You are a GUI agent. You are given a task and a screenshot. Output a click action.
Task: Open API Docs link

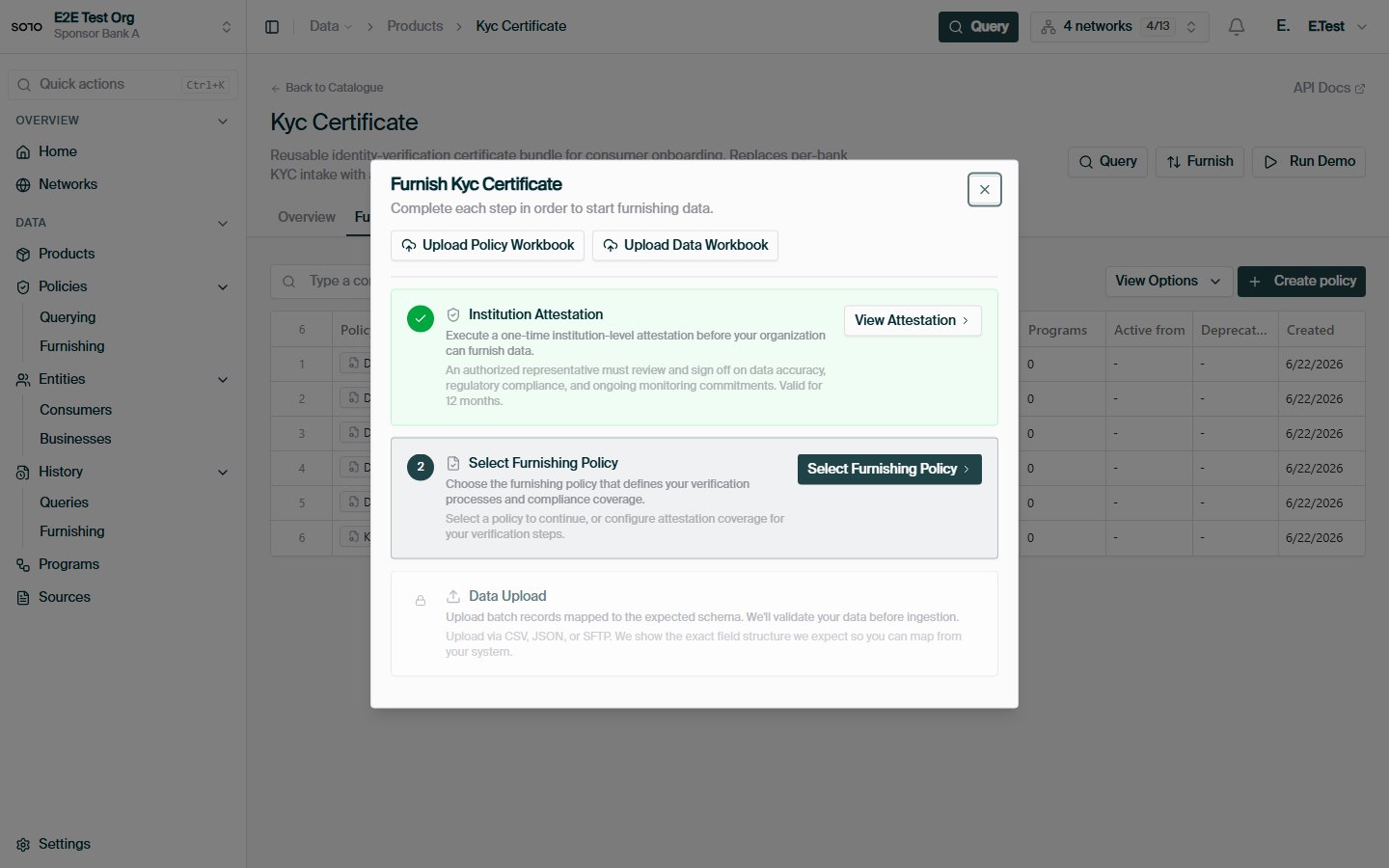pos(1329,88)
